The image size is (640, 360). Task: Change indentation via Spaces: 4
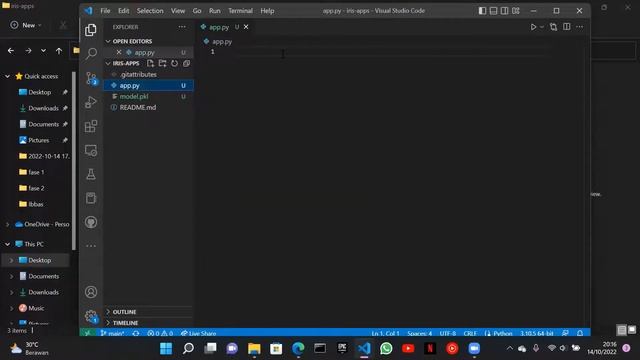coord(419,333)
